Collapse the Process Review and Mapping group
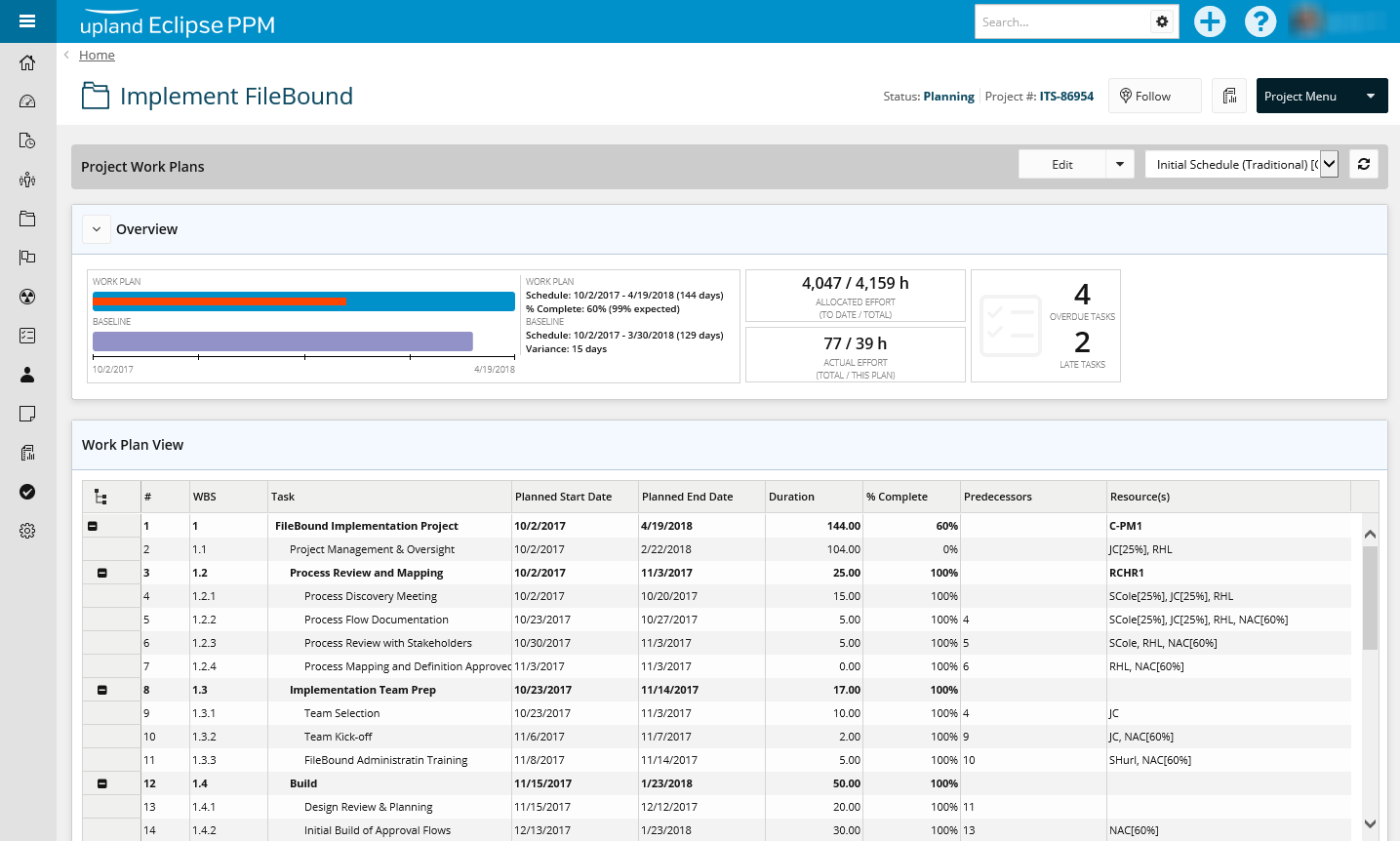 click(102, 573)
